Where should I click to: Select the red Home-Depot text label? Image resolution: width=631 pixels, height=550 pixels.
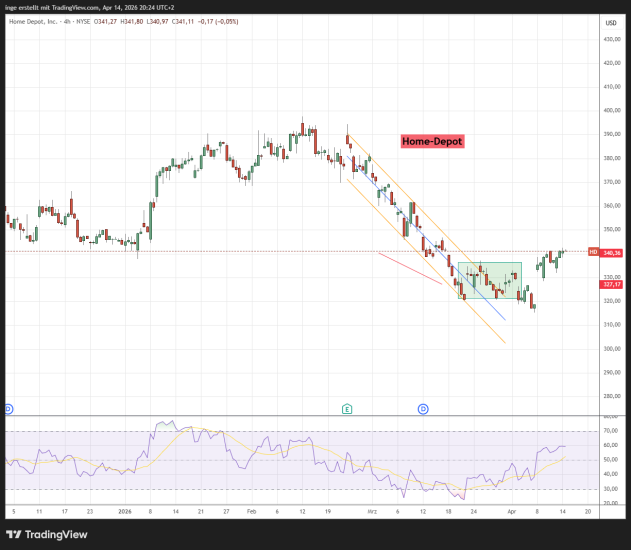(432, 142)
